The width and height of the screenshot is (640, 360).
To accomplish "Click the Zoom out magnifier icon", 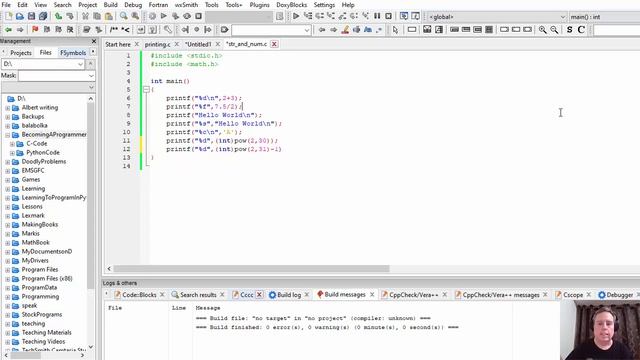I will pyautogui.click(x=554, y=30).
